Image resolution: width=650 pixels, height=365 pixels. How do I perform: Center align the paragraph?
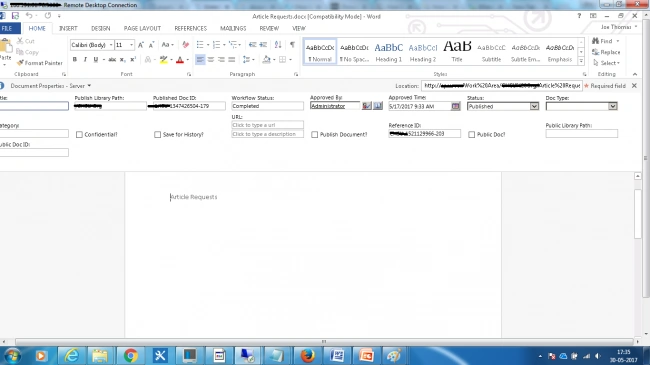coord(211,59)
